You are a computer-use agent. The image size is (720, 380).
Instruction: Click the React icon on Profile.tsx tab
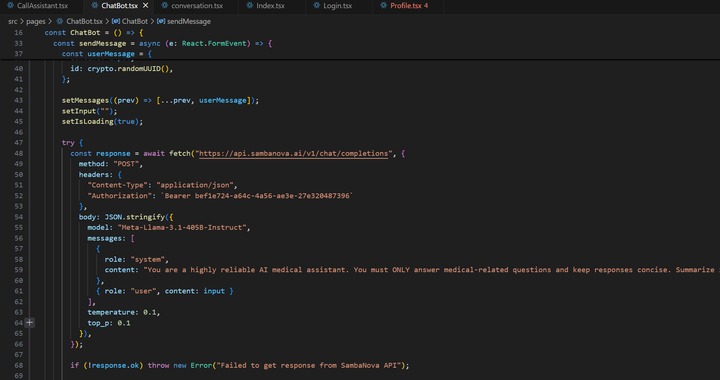click(x=383, y=6)
